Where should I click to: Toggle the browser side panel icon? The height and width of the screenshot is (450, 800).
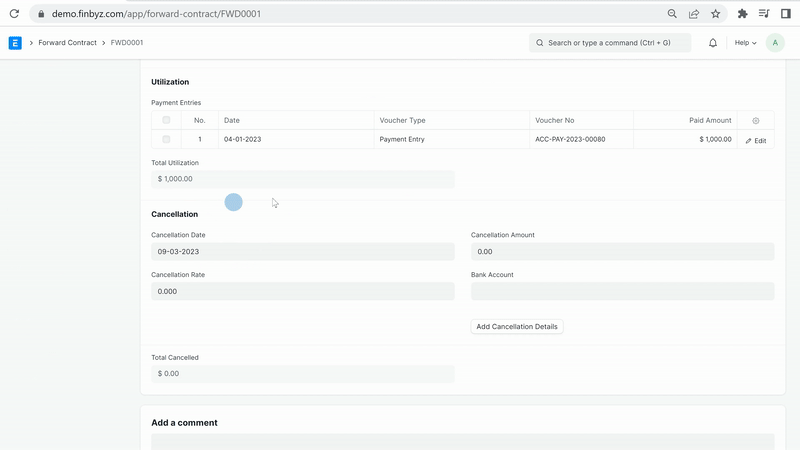pyautogui.click(x=786, y=14)
